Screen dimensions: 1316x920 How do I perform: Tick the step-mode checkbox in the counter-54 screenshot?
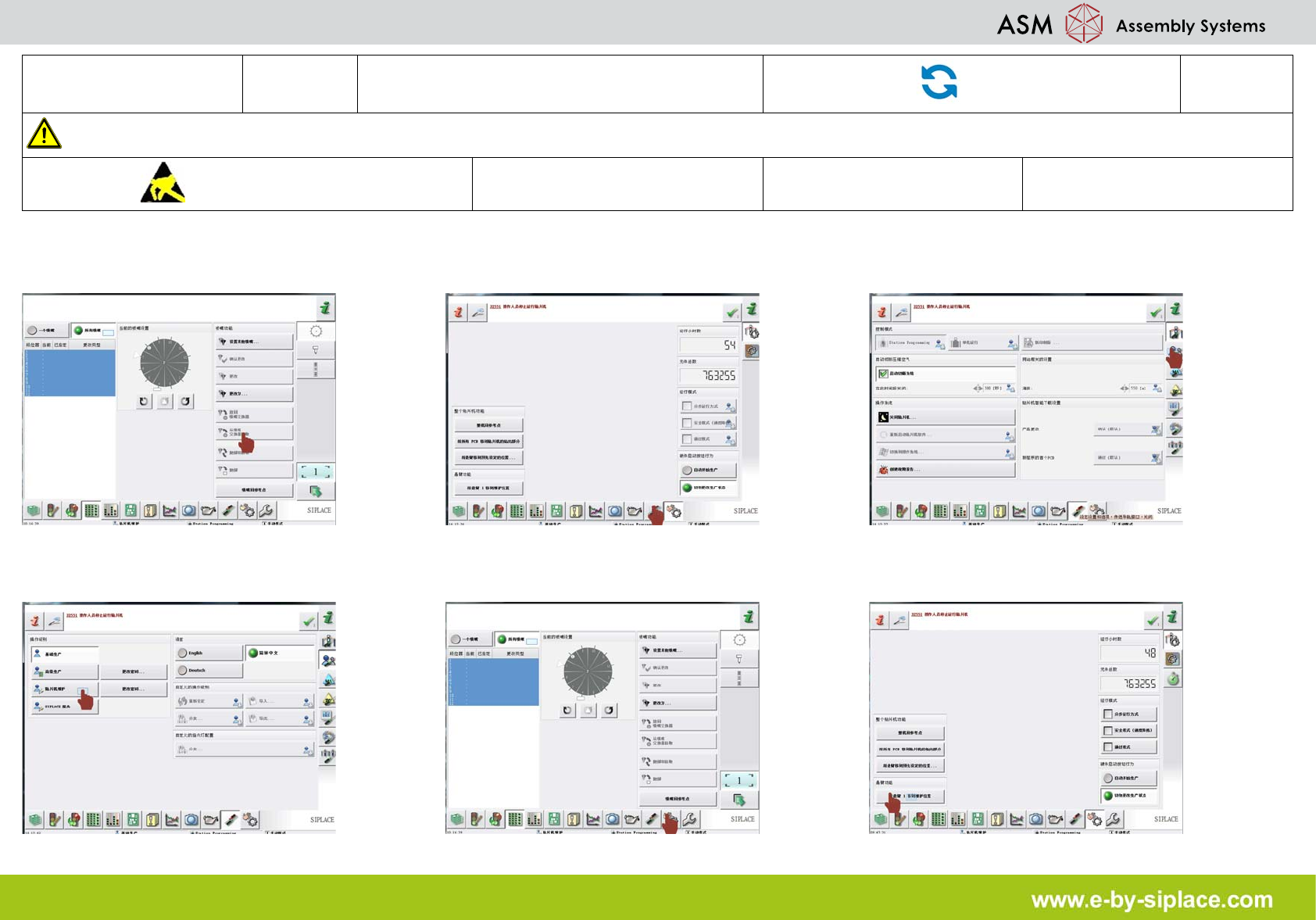coord(687,406)
